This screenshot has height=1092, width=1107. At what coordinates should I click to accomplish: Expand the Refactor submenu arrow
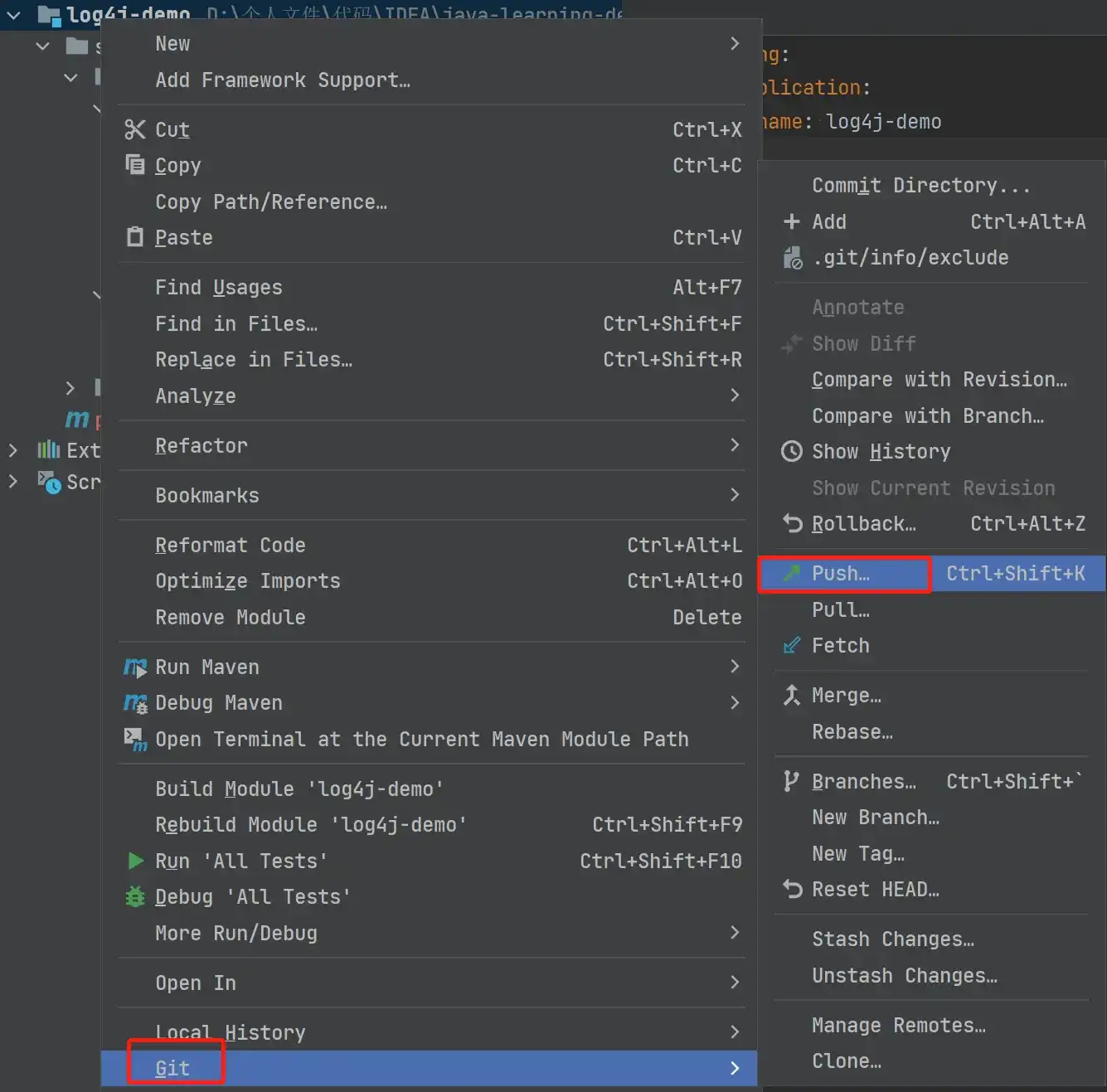[x=734, y=445]
